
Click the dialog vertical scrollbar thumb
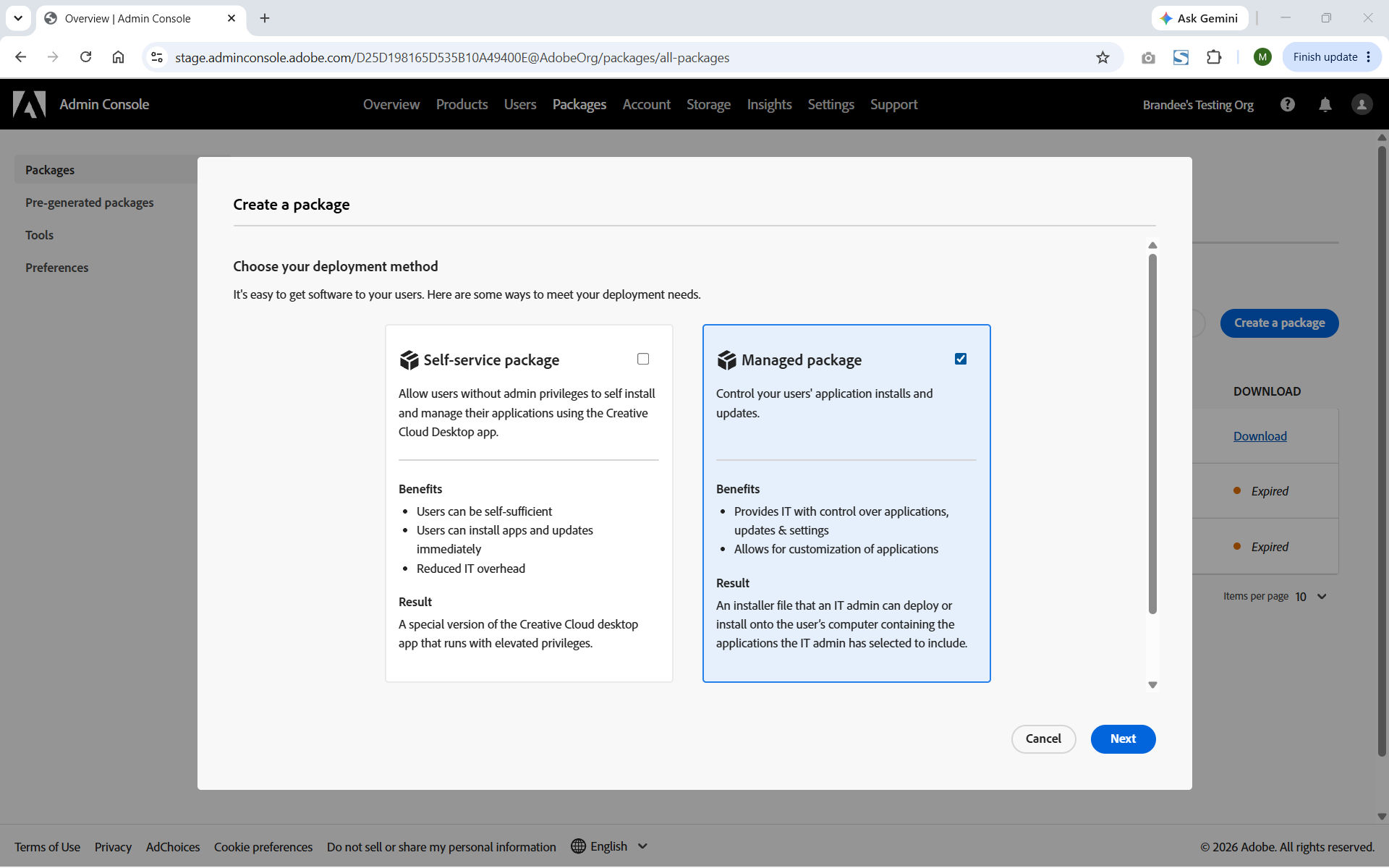pyautogui.click(x=1152, y=434)
